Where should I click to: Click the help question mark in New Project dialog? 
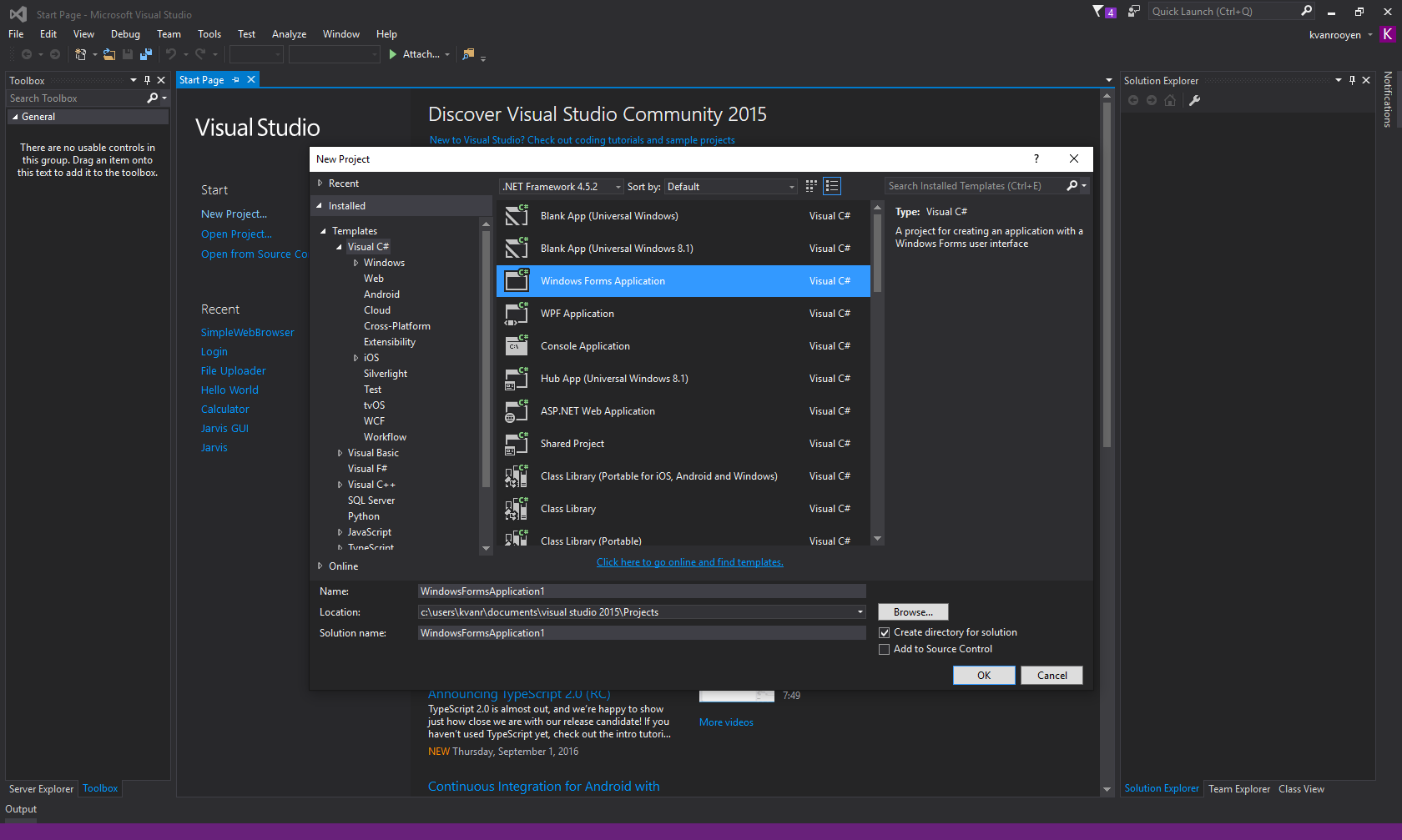click(x=1036, y=158)
